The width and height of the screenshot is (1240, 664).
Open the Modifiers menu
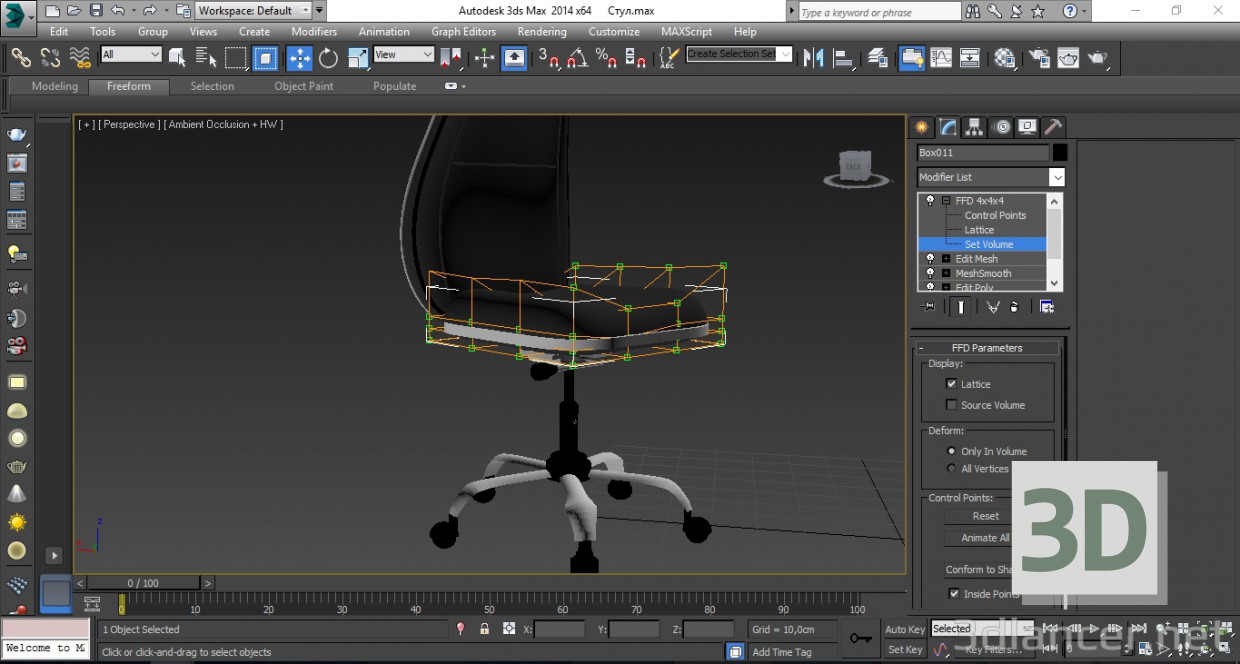click(x=314, y=32)
